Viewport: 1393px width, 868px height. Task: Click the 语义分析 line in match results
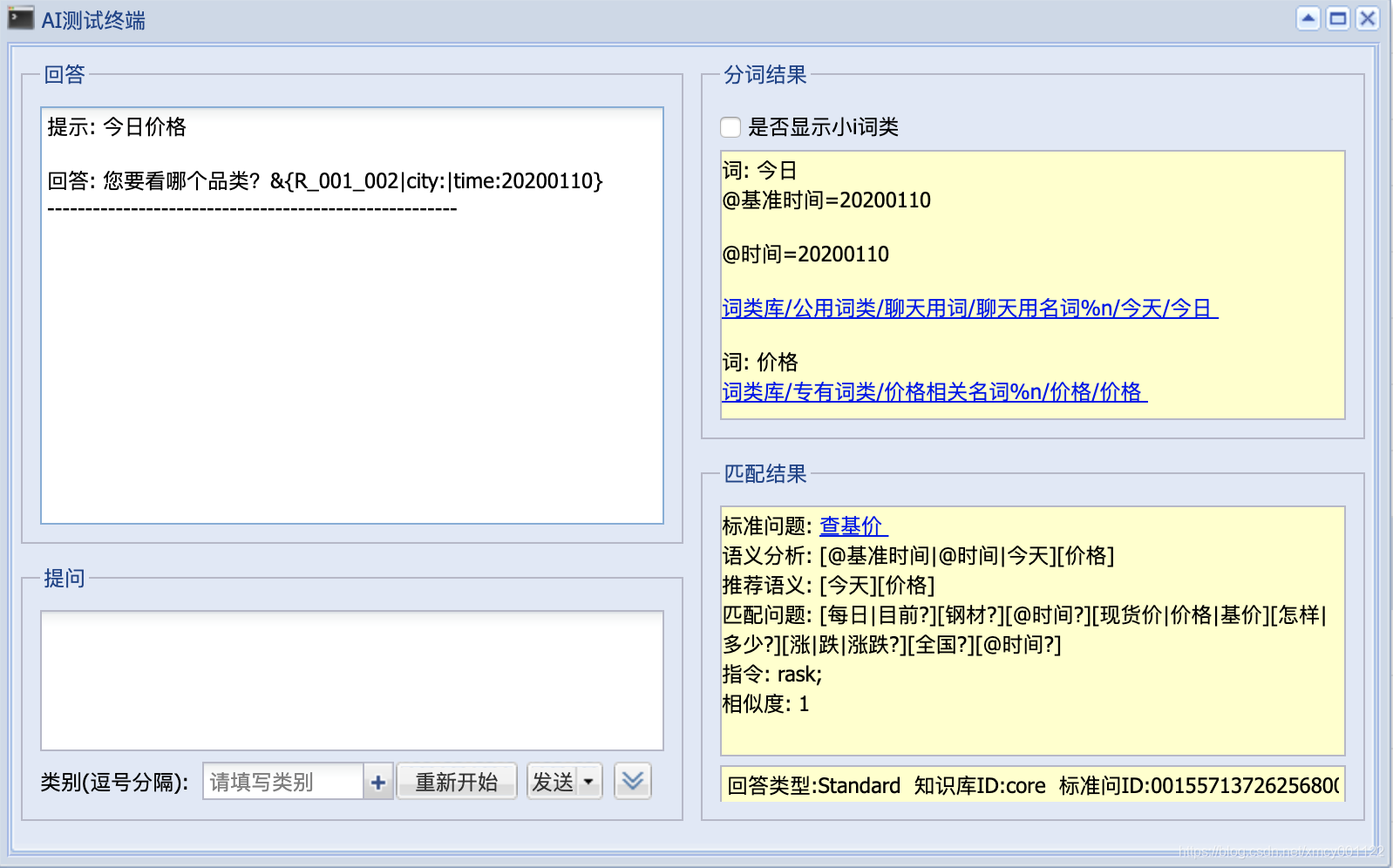coord(918,556)
